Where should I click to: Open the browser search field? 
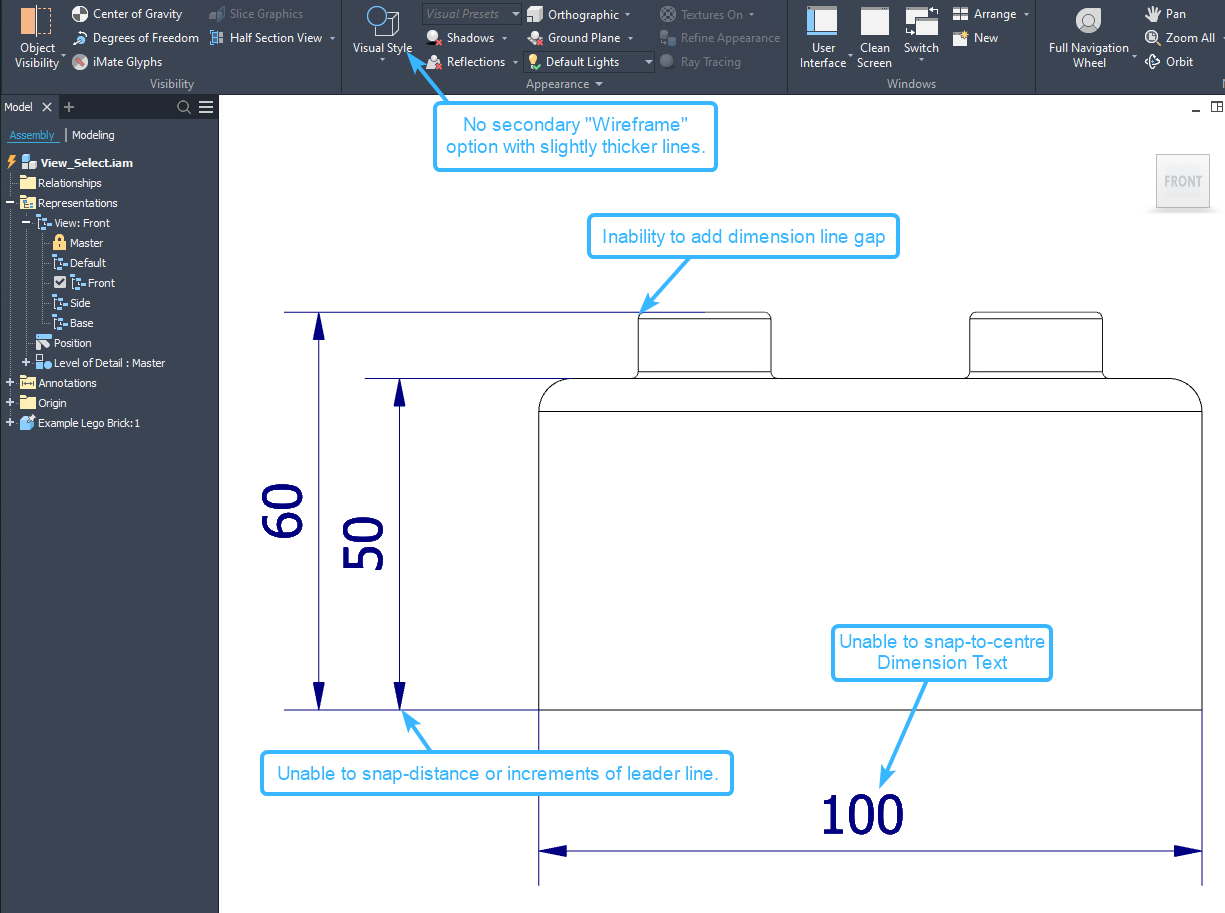pyautogui.click(x=186, y=106)
